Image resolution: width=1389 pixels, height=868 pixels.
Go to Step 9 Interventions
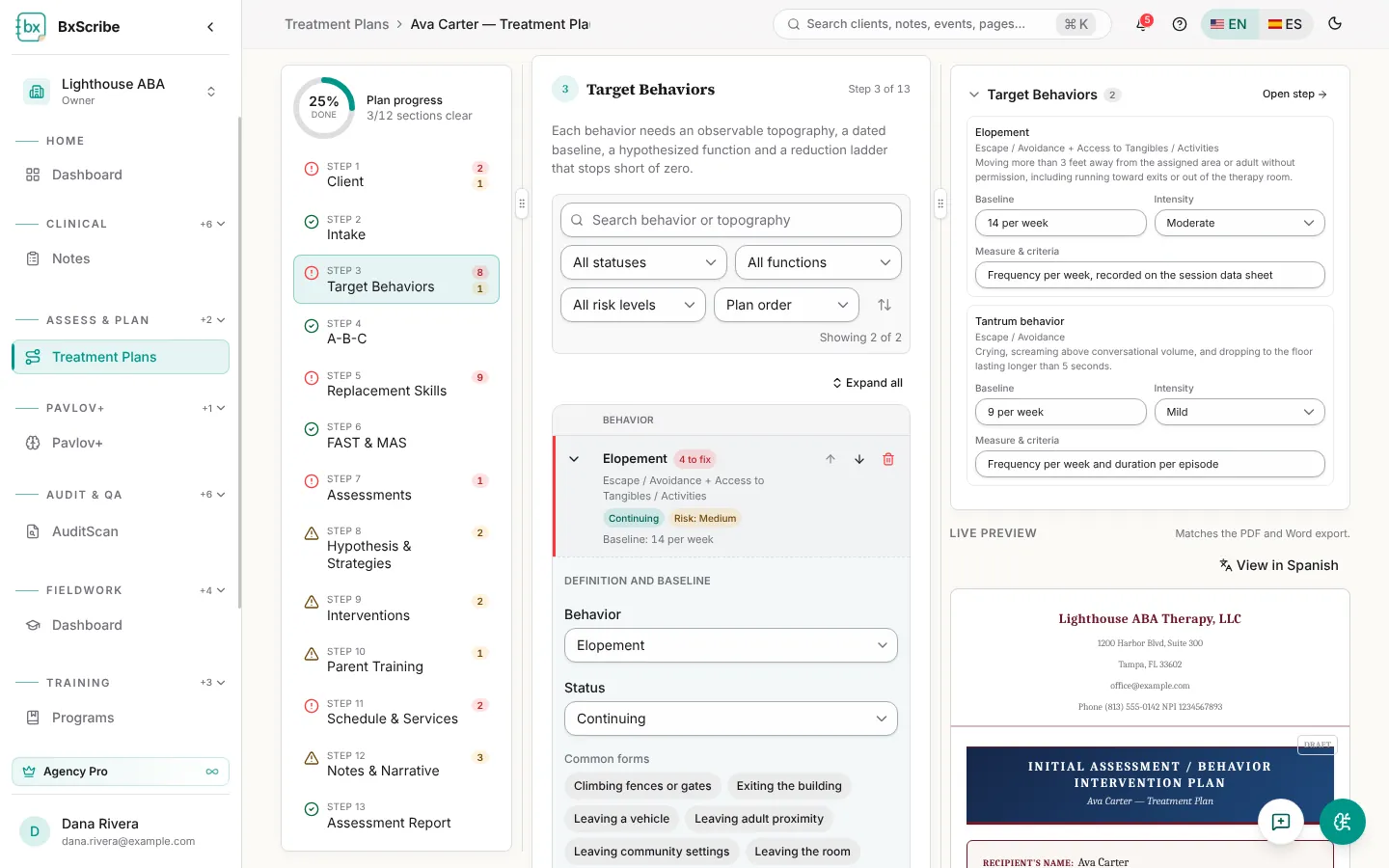pyautogui.click(x=396, y=609)
